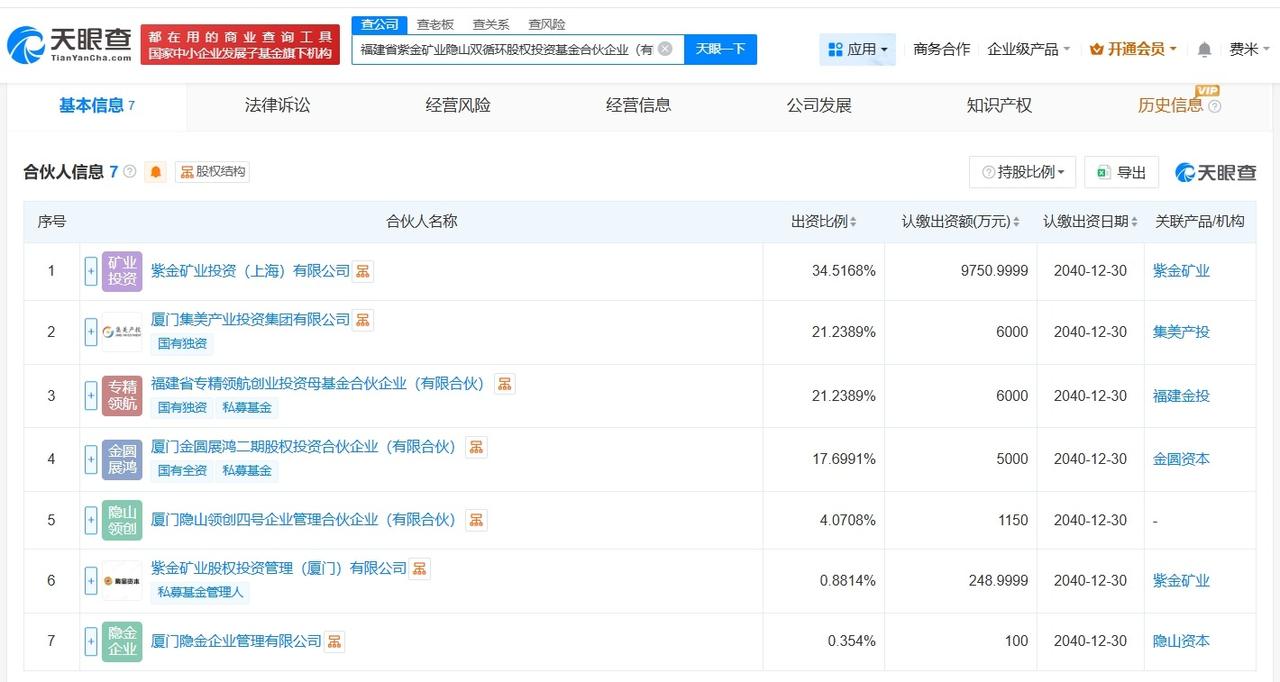1280x682 pixels.
Task: Click the 紫金资本 company logo in row 6
Action: 122,580
